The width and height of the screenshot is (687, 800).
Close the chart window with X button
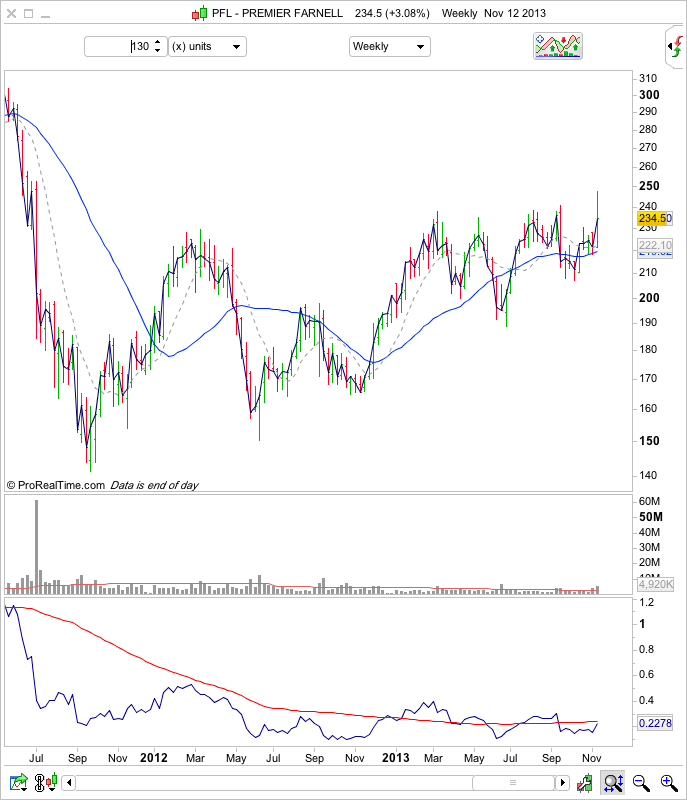pos(11,14)
